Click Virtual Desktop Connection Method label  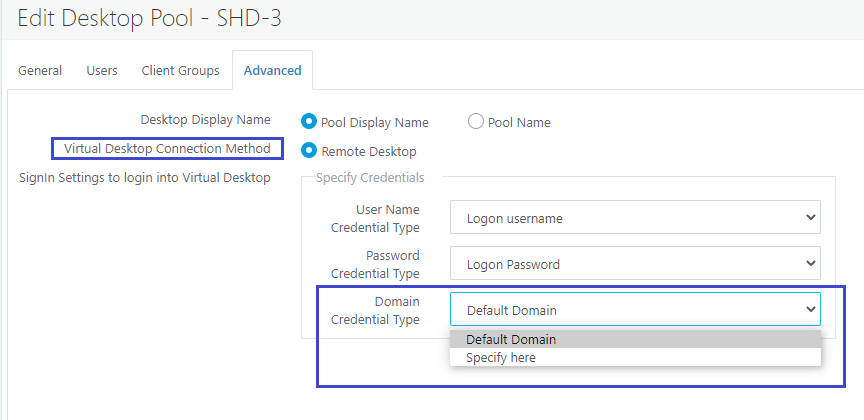tap(167, 149)
